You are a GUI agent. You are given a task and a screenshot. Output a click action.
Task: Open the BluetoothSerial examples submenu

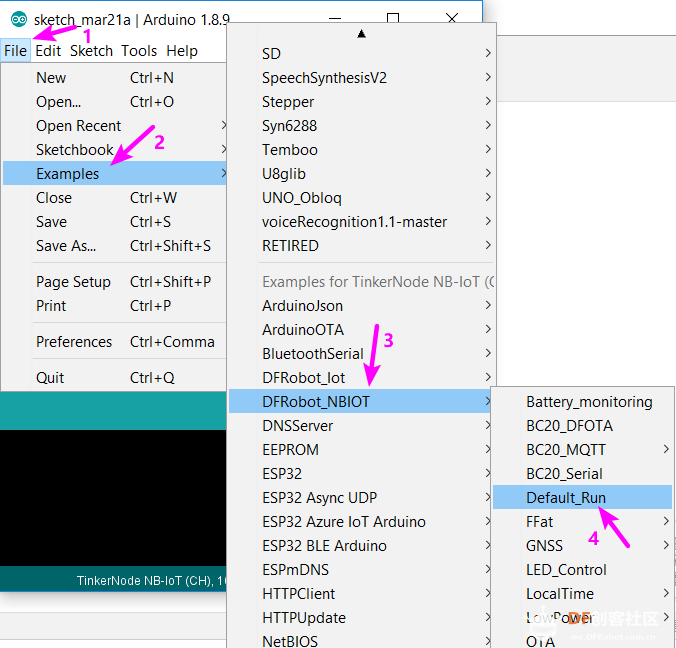coord(361,354)
